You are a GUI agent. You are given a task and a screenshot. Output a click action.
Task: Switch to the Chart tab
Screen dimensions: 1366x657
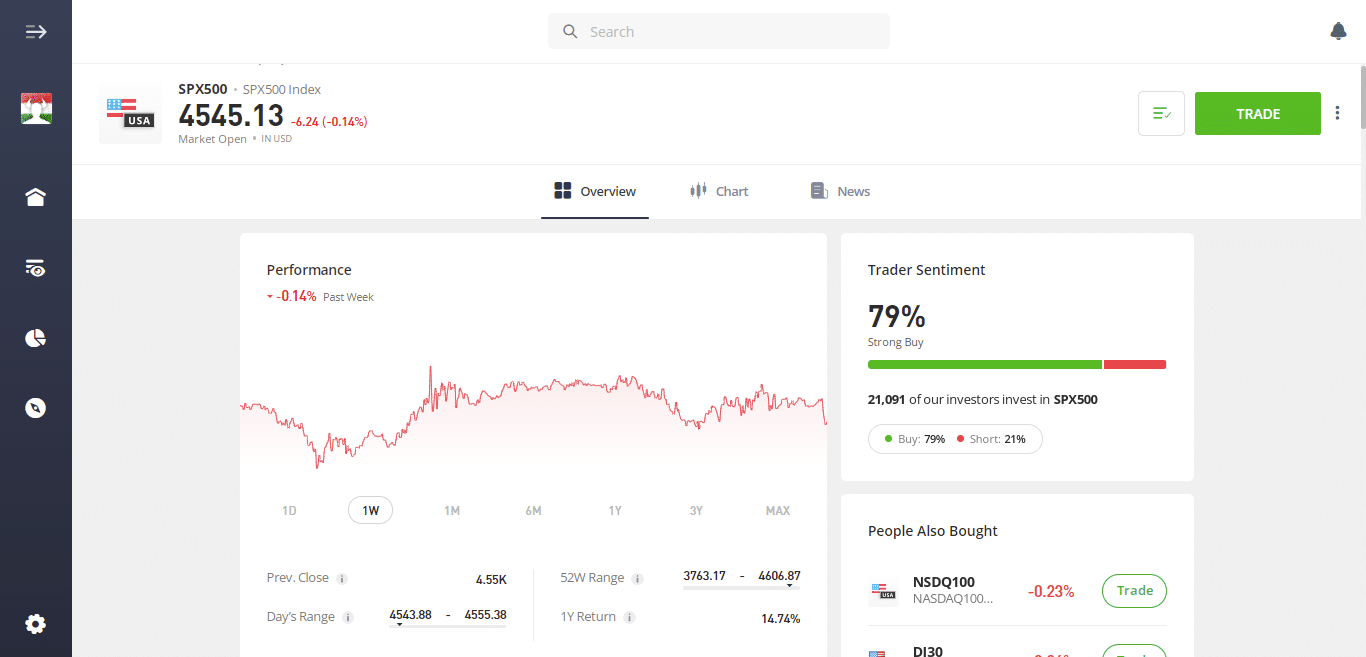click(719, 190)
